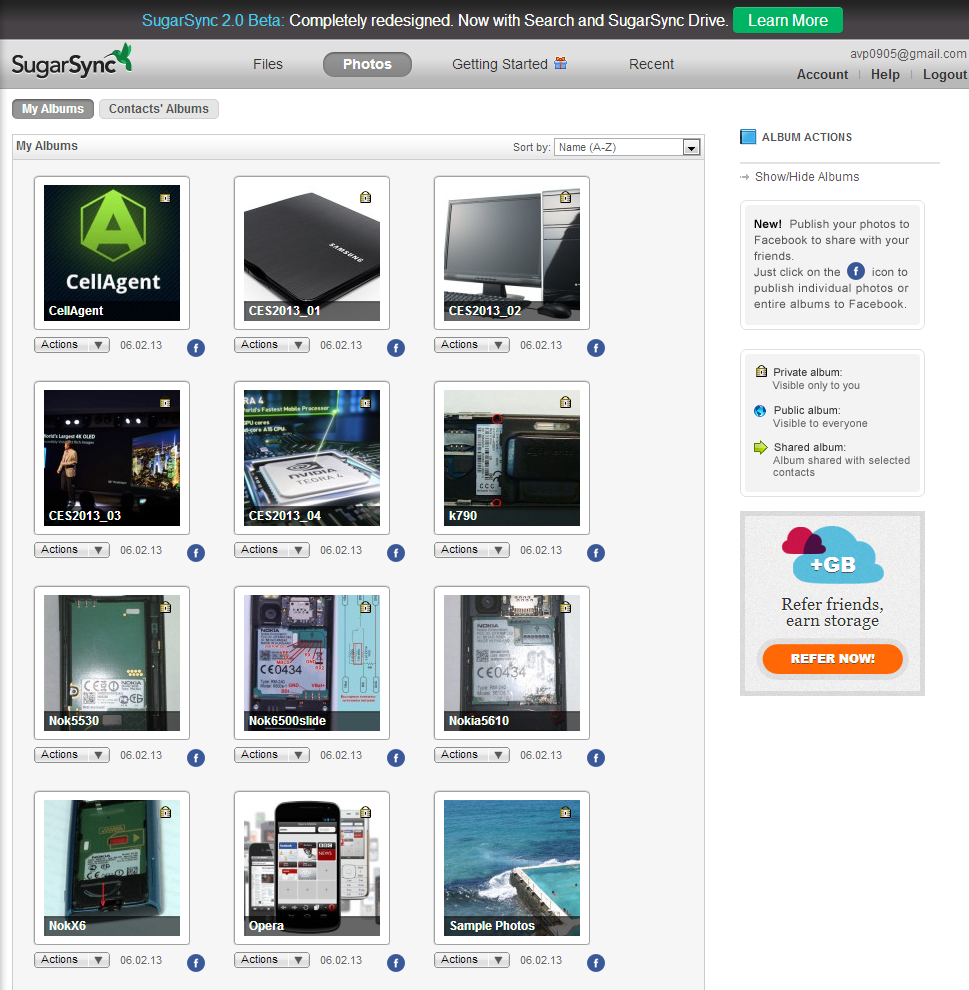Click the Facebook icon in the New! tip box
Viewport: 969px width, 990px height.
[855, 271]
